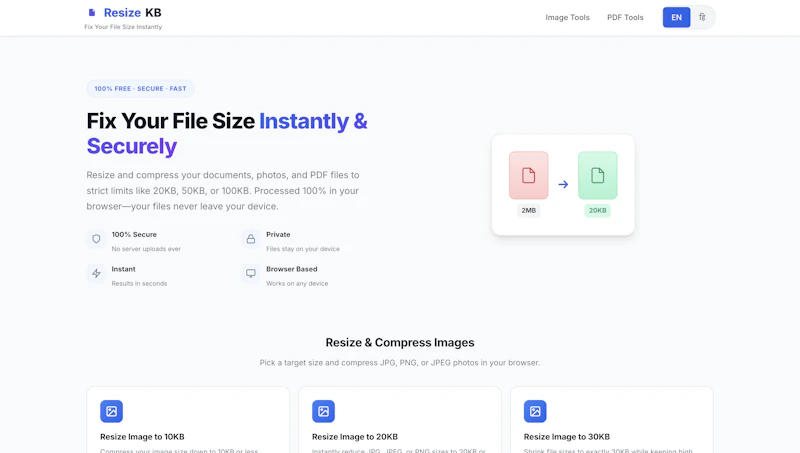
Task: Click image icon on Resize Image to 20KB card
Action: pyautogui.click(x=323, y=411)
